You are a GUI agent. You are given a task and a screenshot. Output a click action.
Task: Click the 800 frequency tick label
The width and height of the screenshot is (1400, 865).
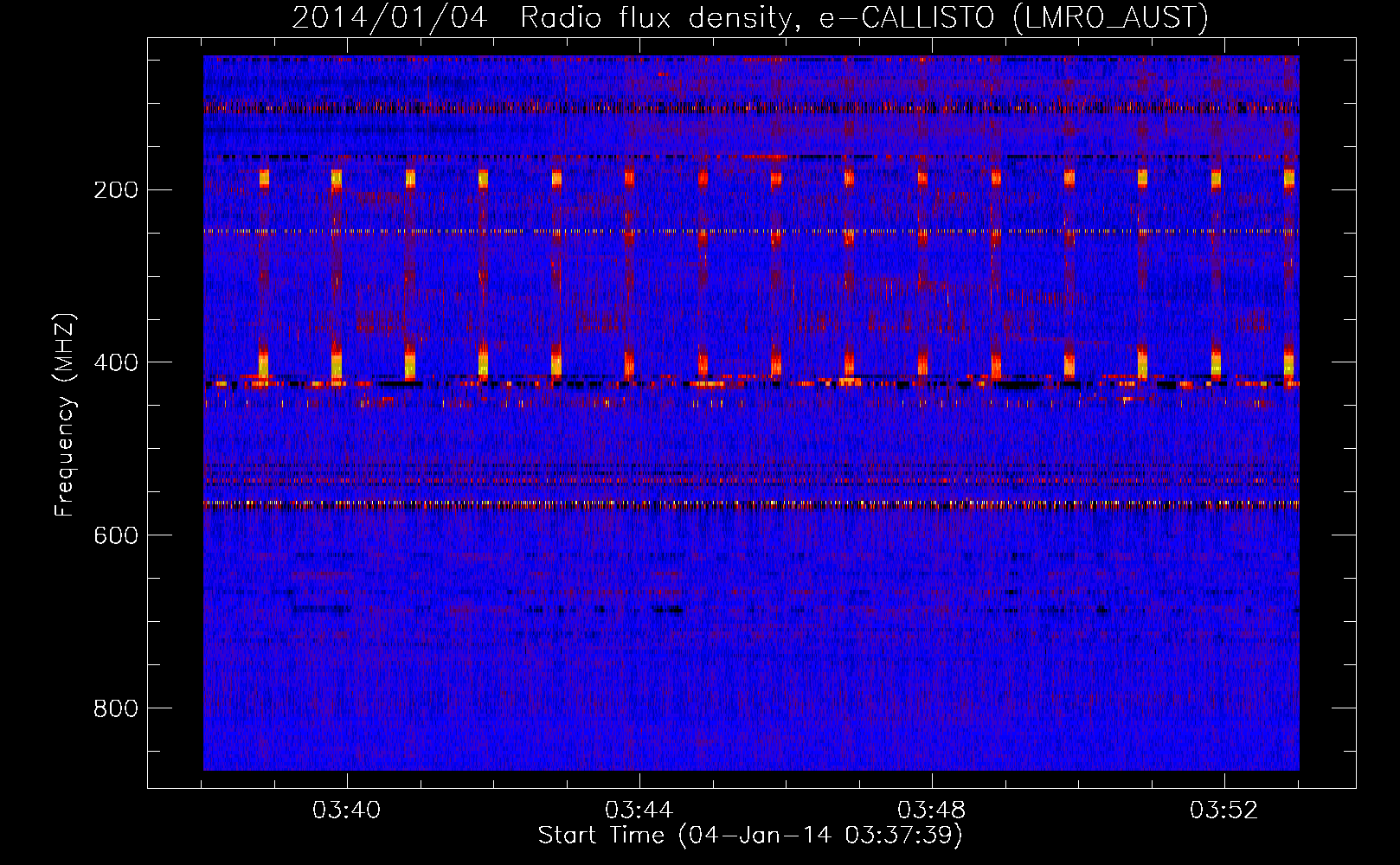(x=116, y=708)
